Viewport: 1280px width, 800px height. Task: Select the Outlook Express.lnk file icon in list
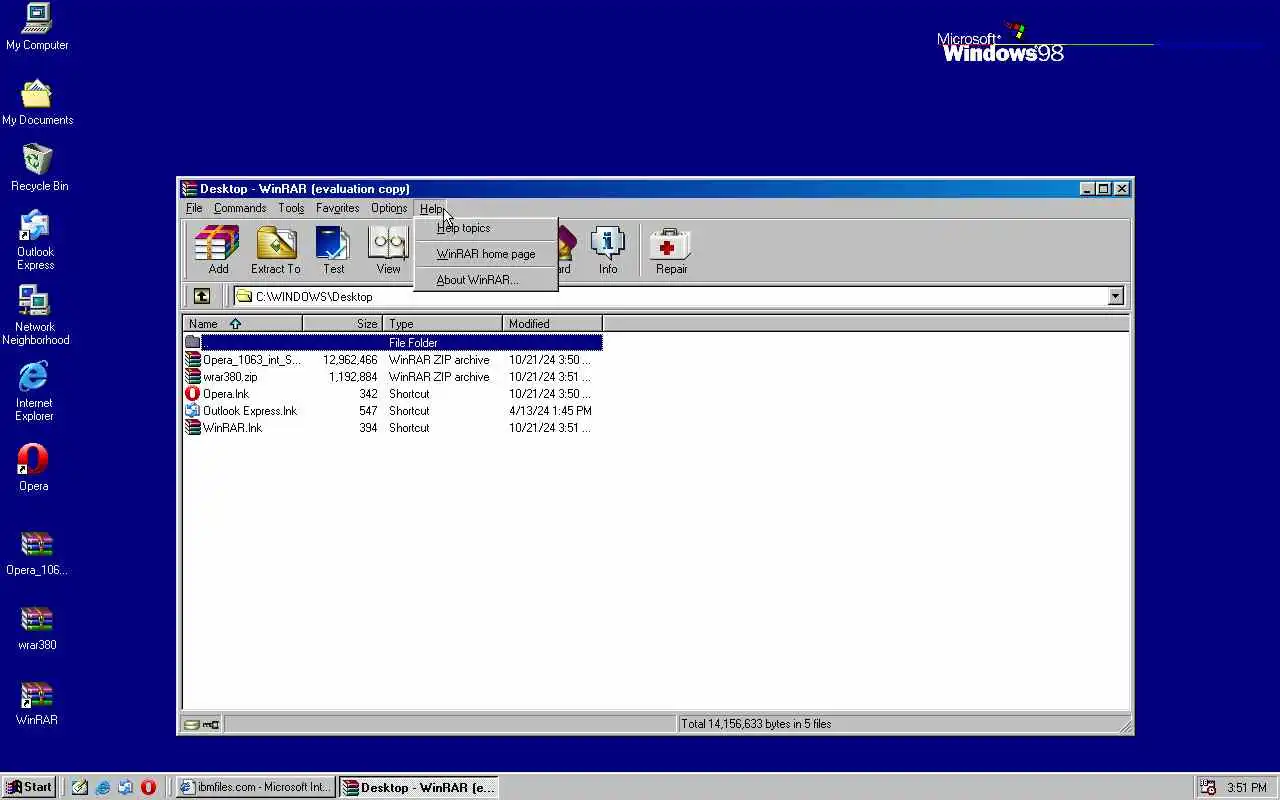pos(193,410)
